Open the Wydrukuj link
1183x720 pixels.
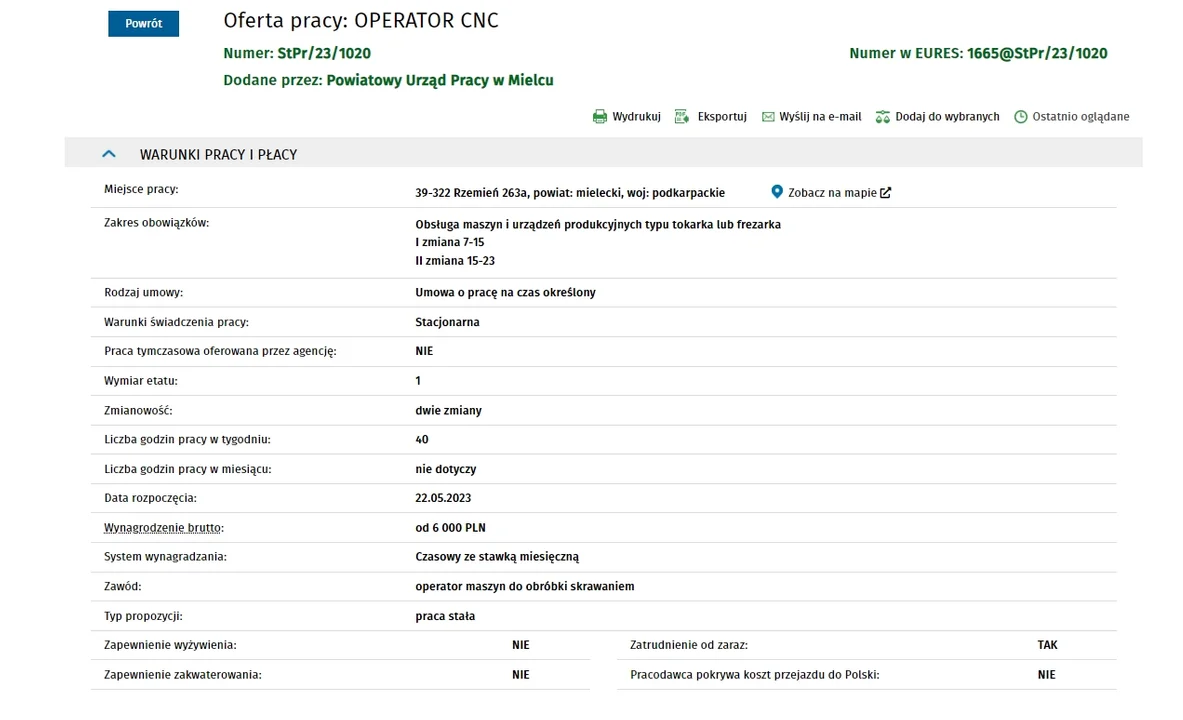tap(637, 117)
